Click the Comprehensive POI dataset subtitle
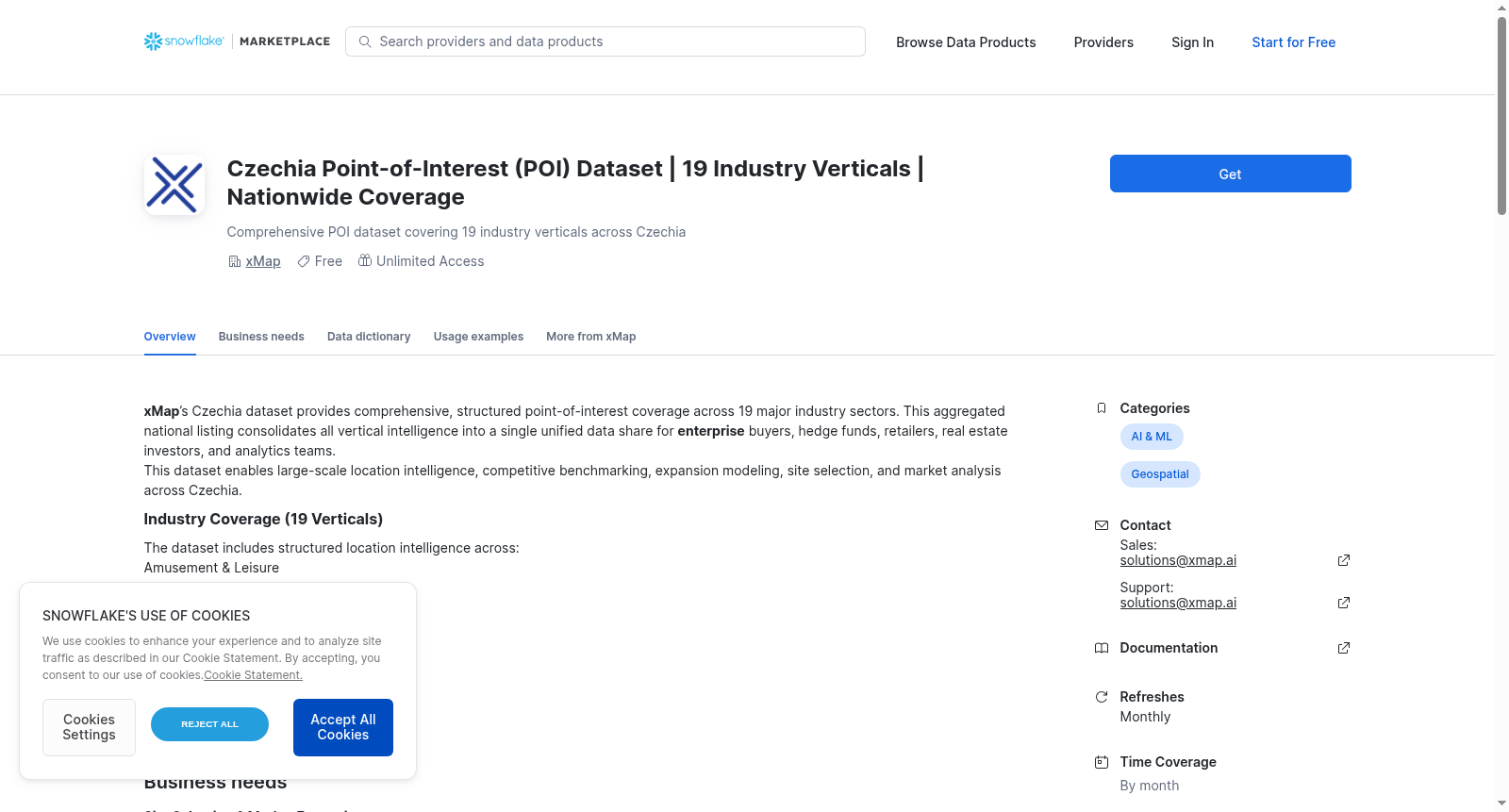 point(456,232)
